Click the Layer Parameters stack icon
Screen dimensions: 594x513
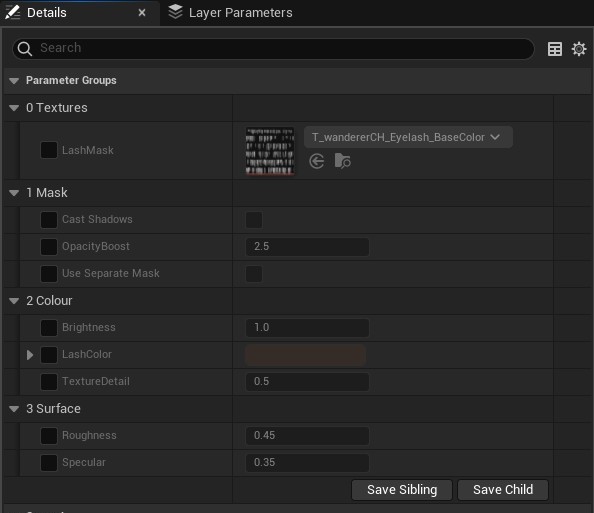click(x=175, y=12)
